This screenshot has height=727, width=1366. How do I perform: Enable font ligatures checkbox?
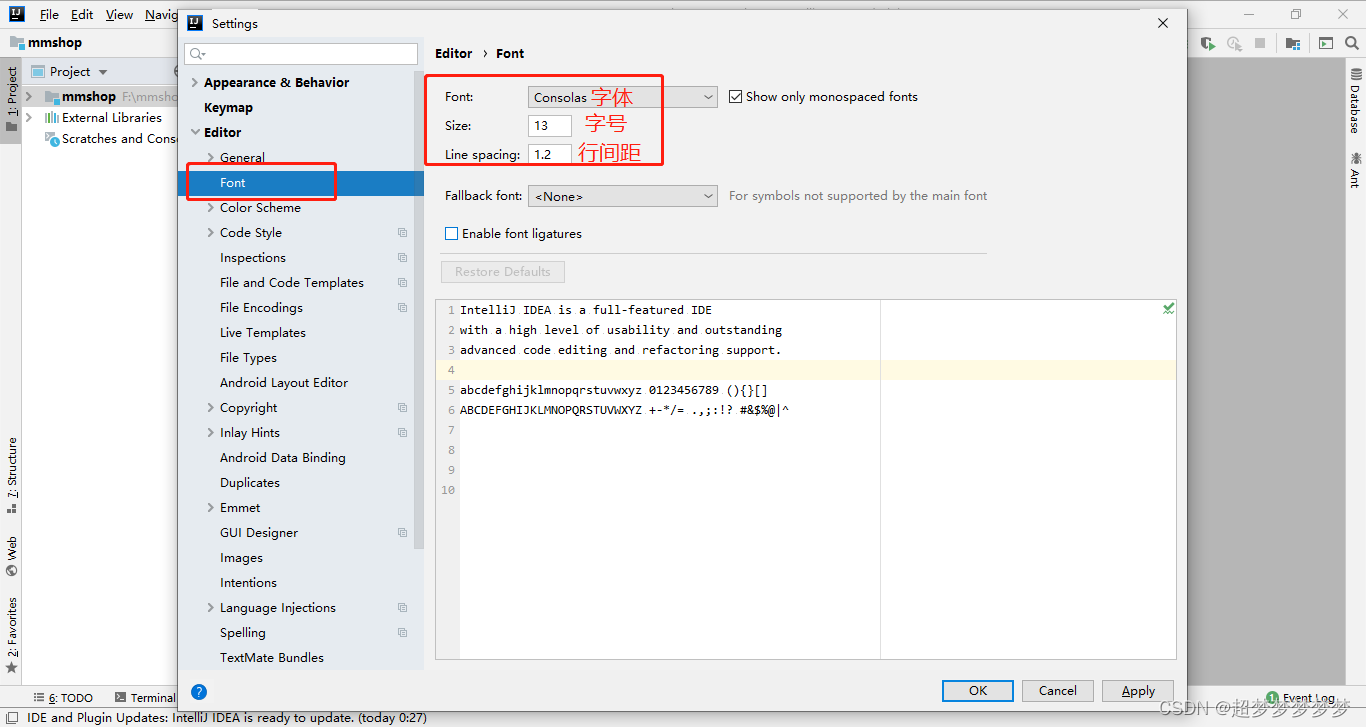(452, 234)
